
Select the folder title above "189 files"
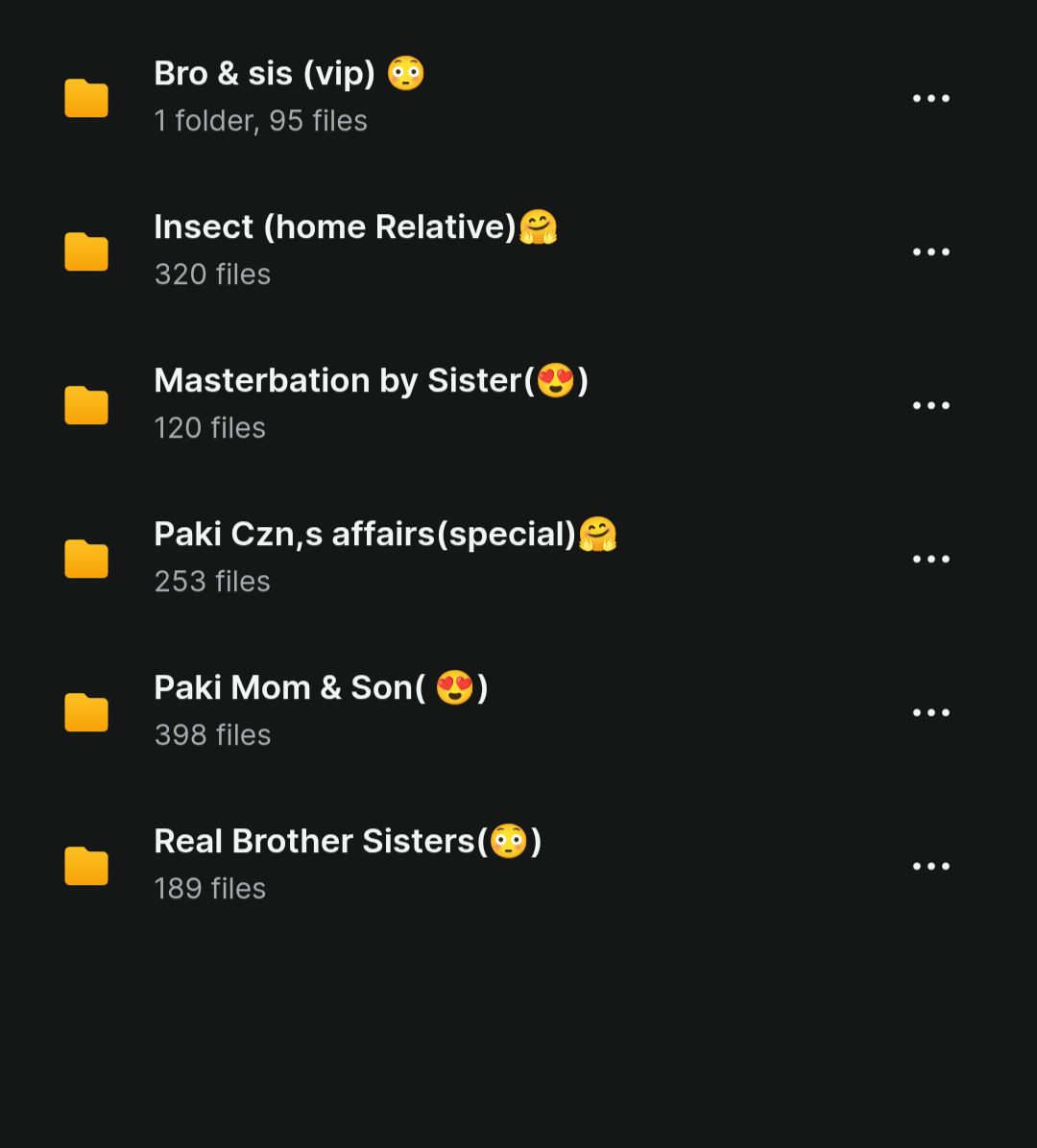coord(348,842)
